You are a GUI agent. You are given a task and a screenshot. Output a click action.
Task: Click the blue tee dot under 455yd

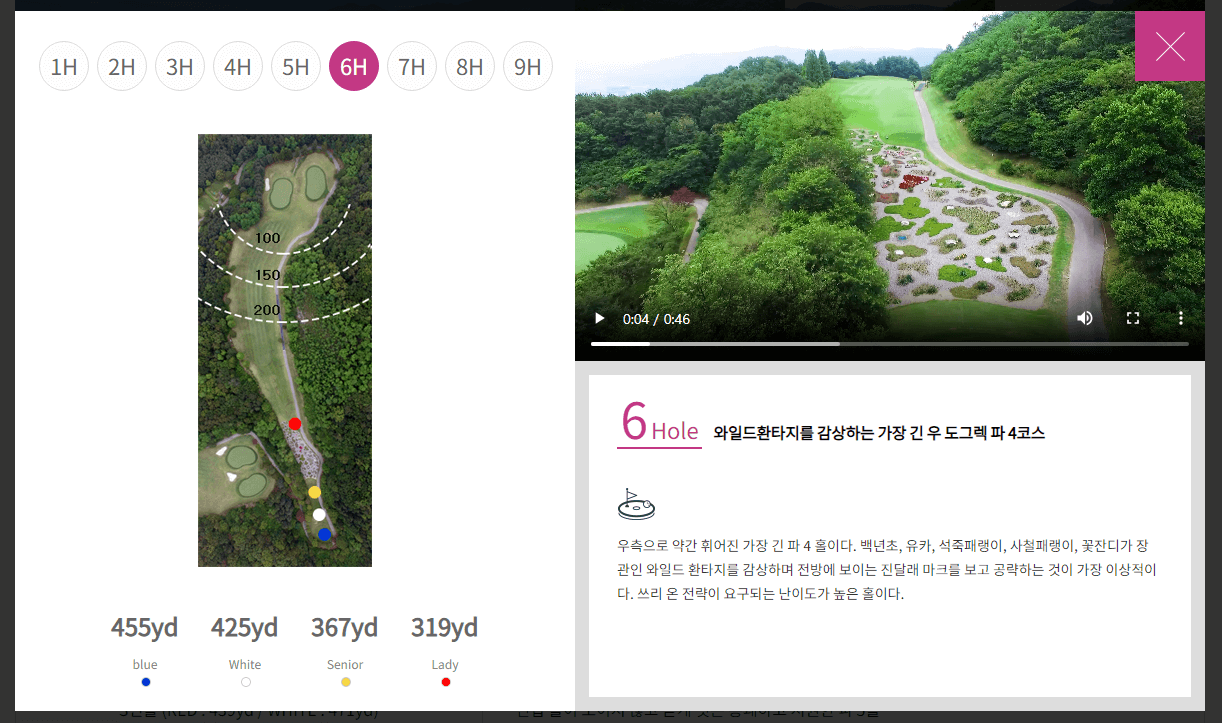[x=145, y=681]
